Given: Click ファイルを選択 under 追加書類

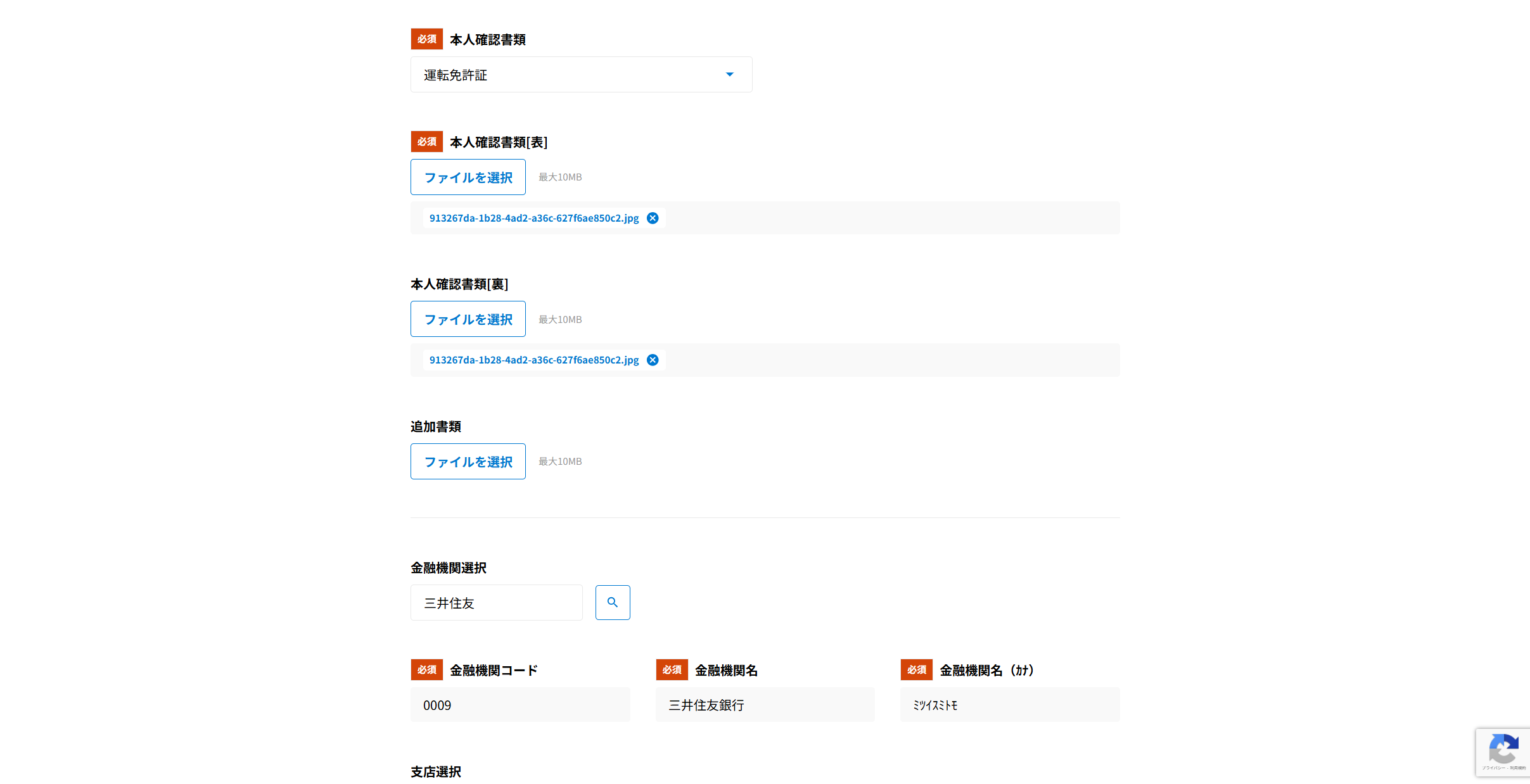Looking at the screenshot, I should (468, 462).
